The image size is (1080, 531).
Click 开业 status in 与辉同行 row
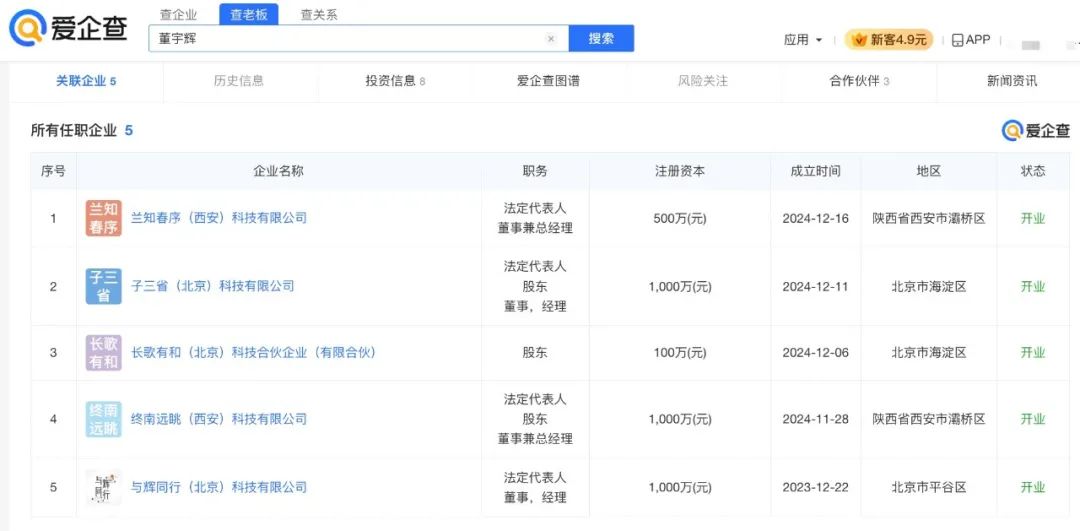click(x=1032, y=488)
